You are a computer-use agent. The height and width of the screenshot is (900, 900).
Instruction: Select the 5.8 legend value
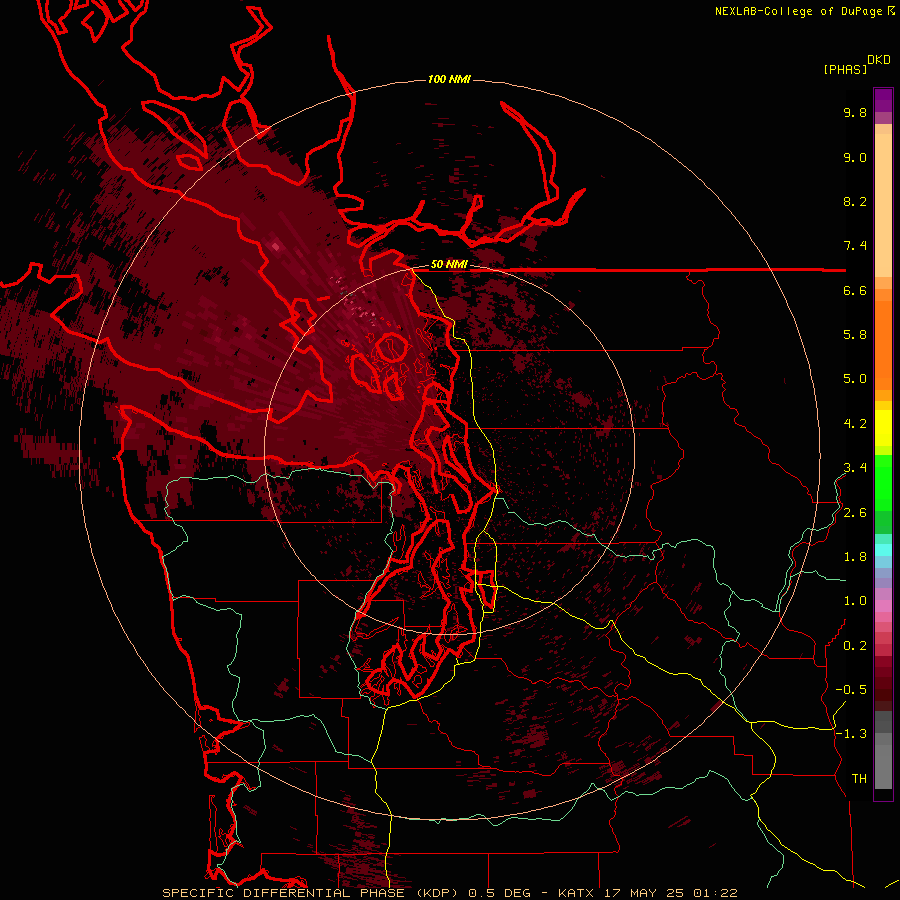point(855,335)
